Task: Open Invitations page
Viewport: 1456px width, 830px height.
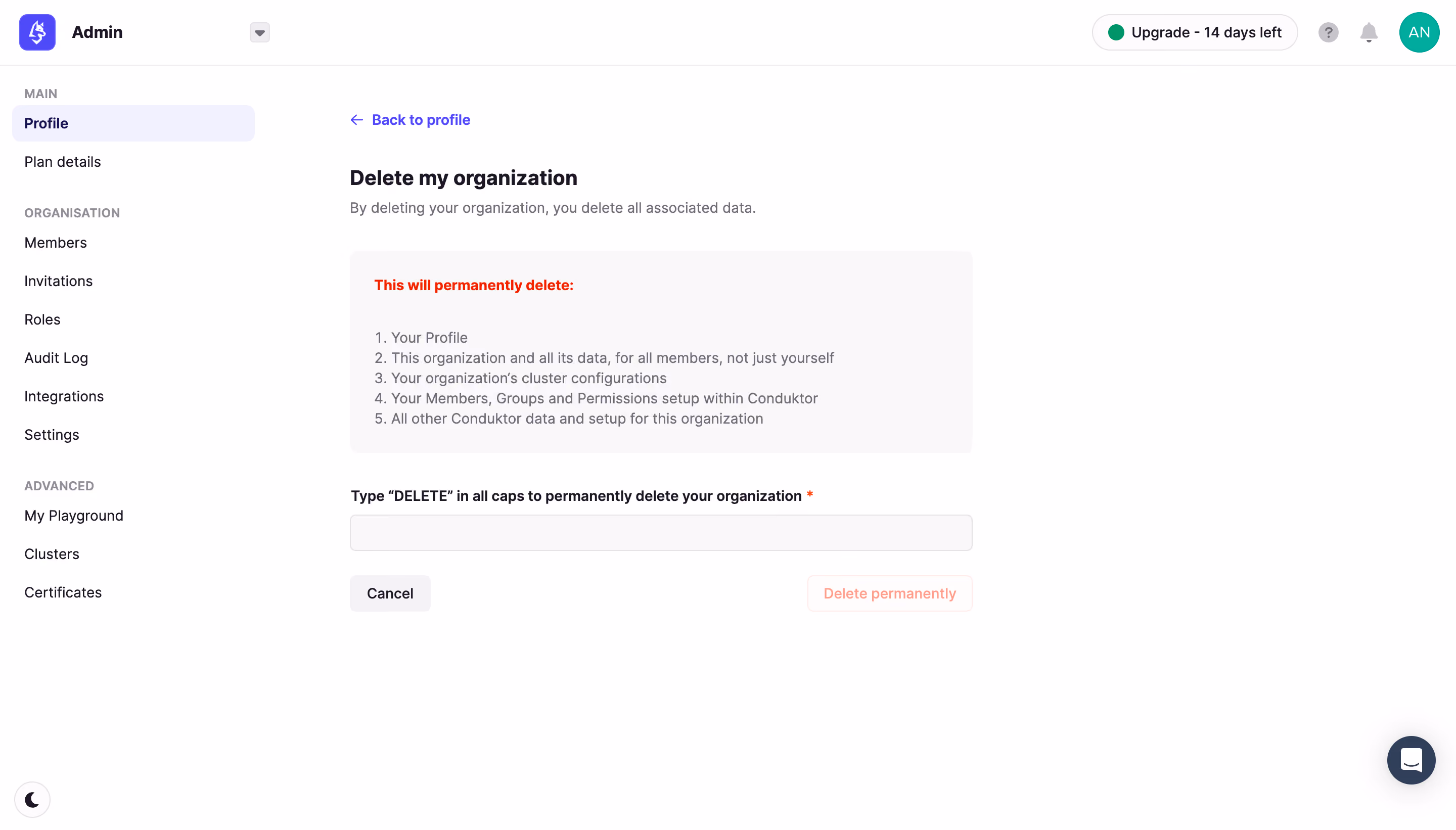Action: tap(58, 281)
